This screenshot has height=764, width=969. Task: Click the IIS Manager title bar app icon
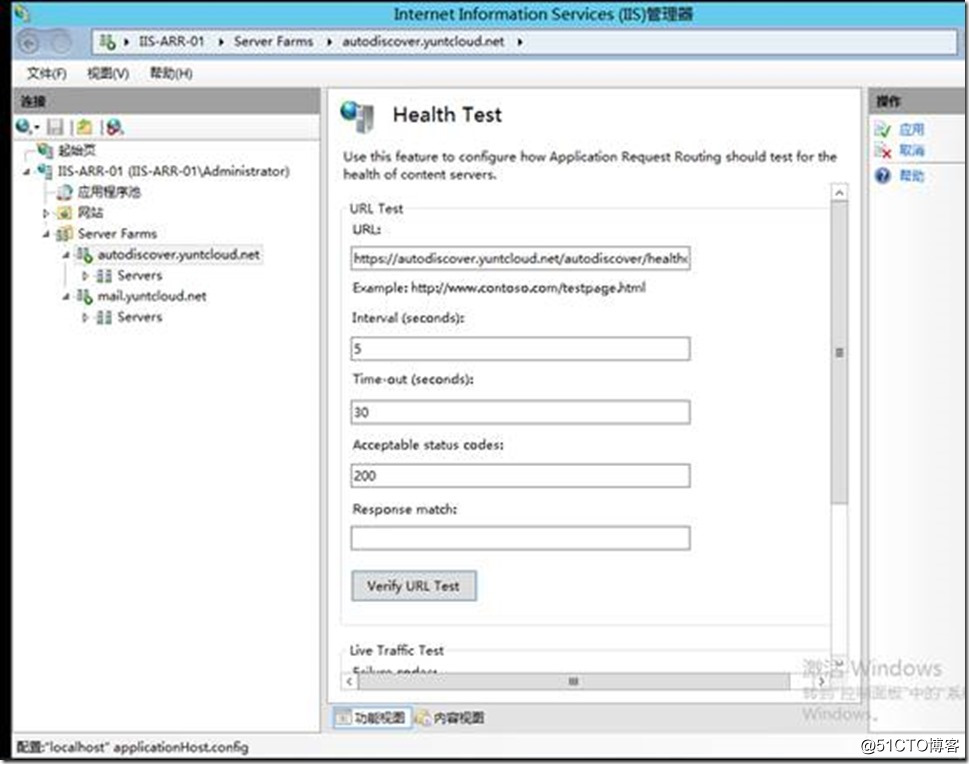[22, 14]
